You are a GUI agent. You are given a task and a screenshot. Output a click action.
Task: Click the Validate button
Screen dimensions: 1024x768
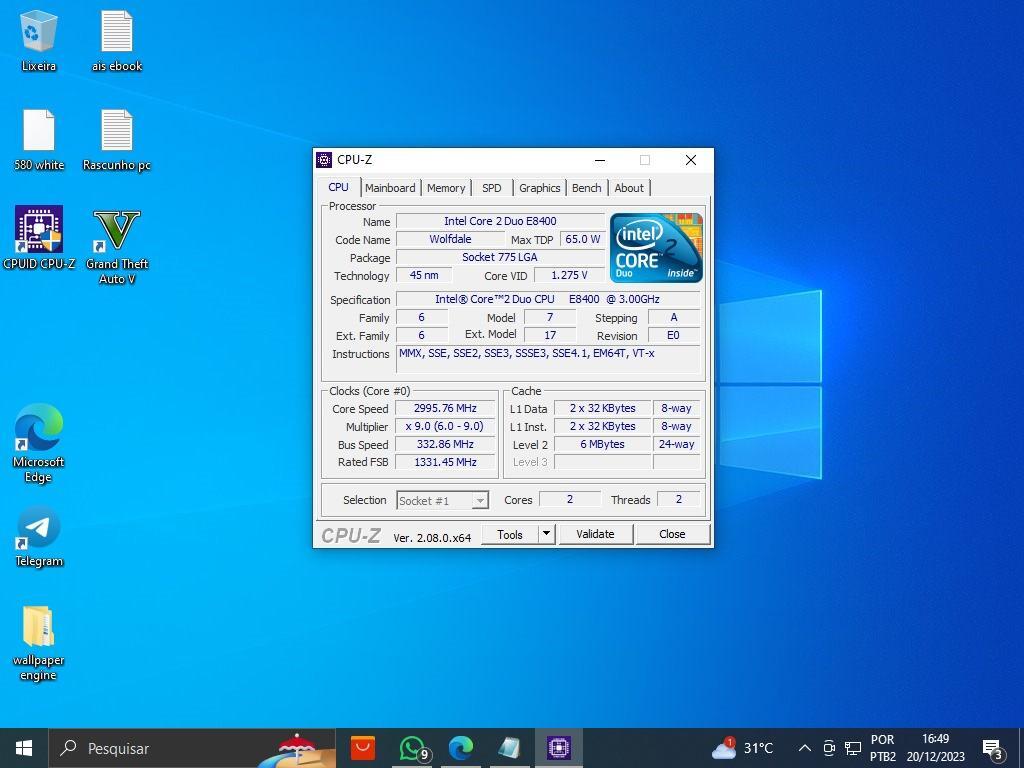(x=596, y=534)
